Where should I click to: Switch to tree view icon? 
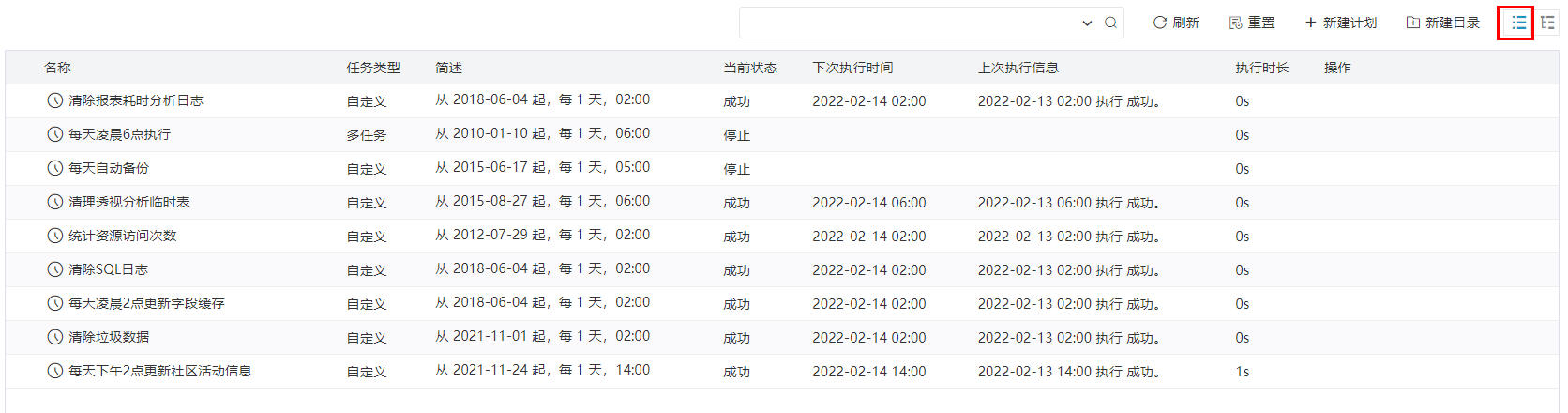pyautogui.click(x=1548, y=23)
